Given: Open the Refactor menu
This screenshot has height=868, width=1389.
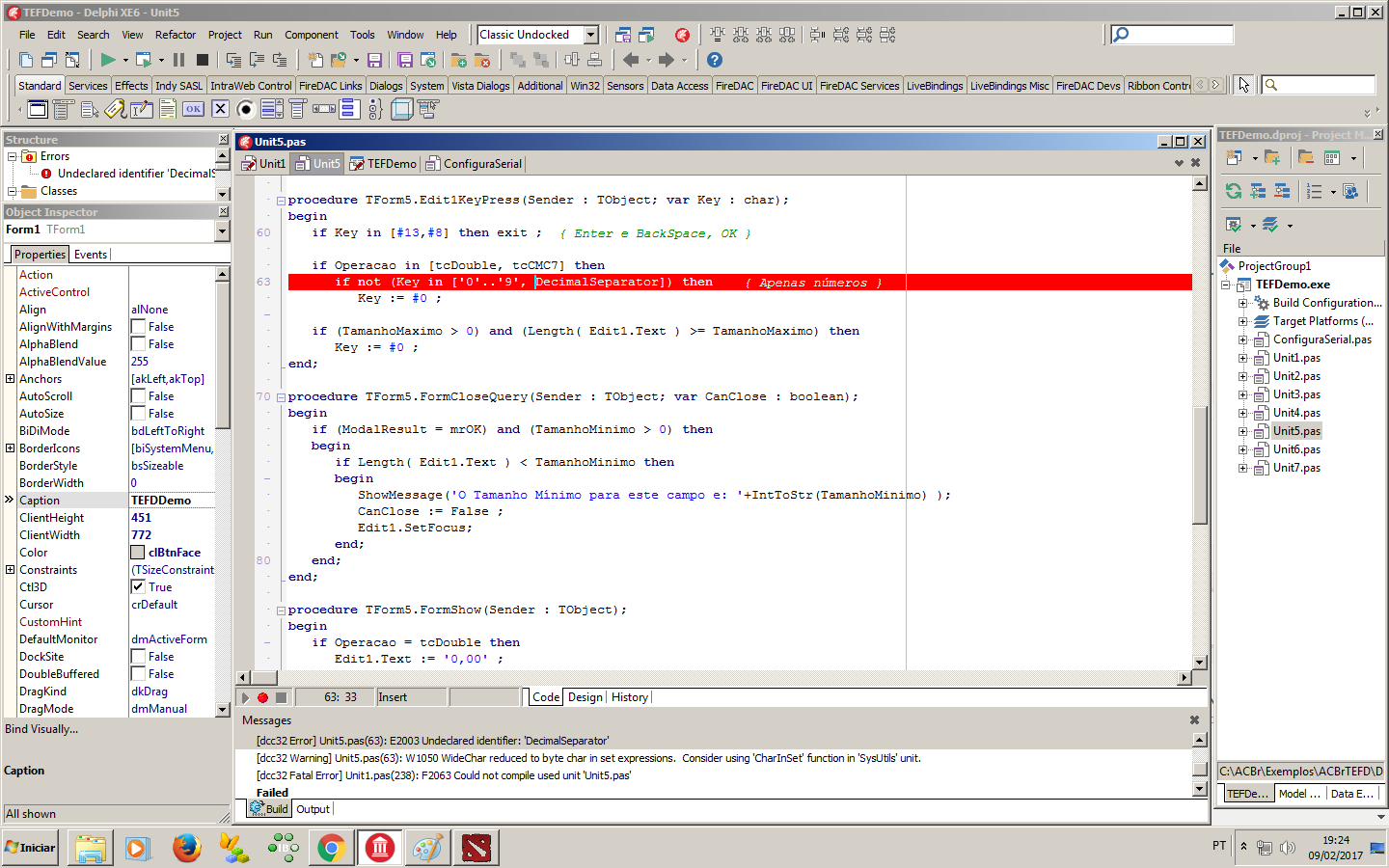Looking at the screenshot, I should pyautogui.click(x=176, y=35).
